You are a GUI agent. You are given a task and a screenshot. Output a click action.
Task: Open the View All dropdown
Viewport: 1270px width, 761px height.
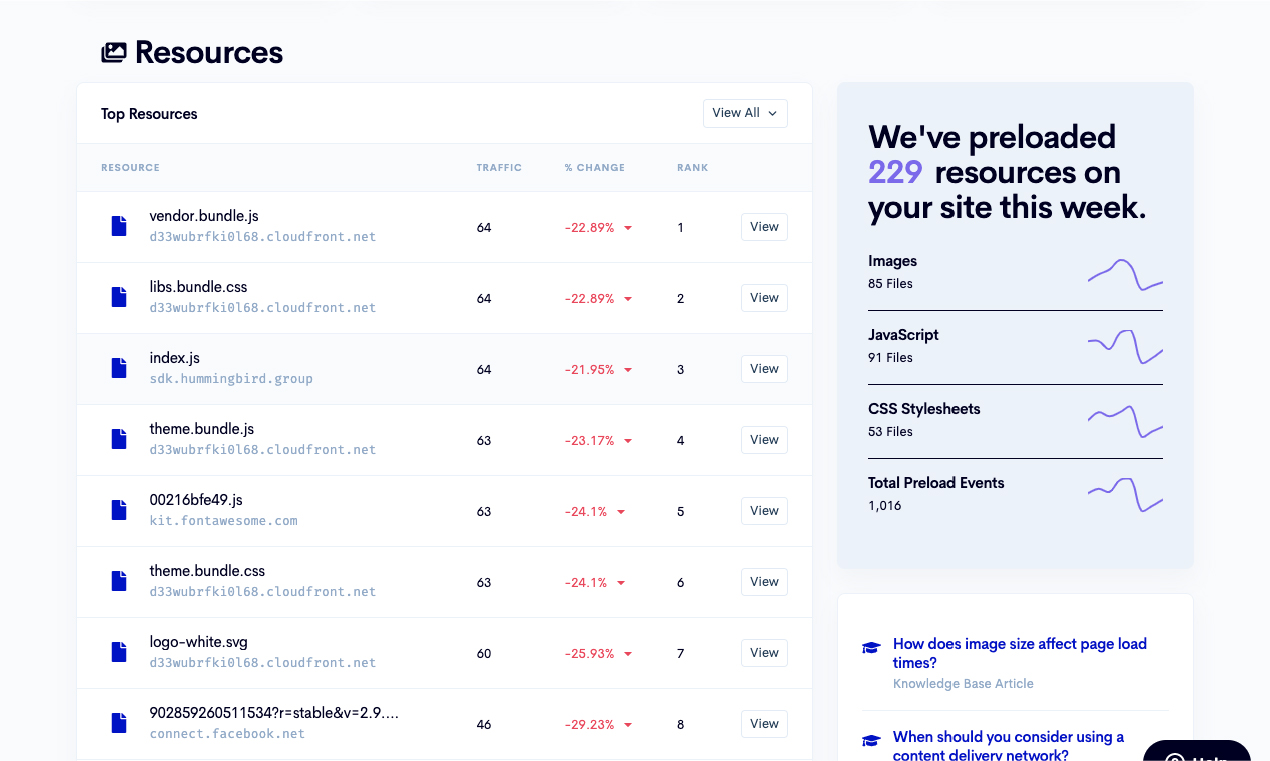pyautogui.click(x=745, y=114)
